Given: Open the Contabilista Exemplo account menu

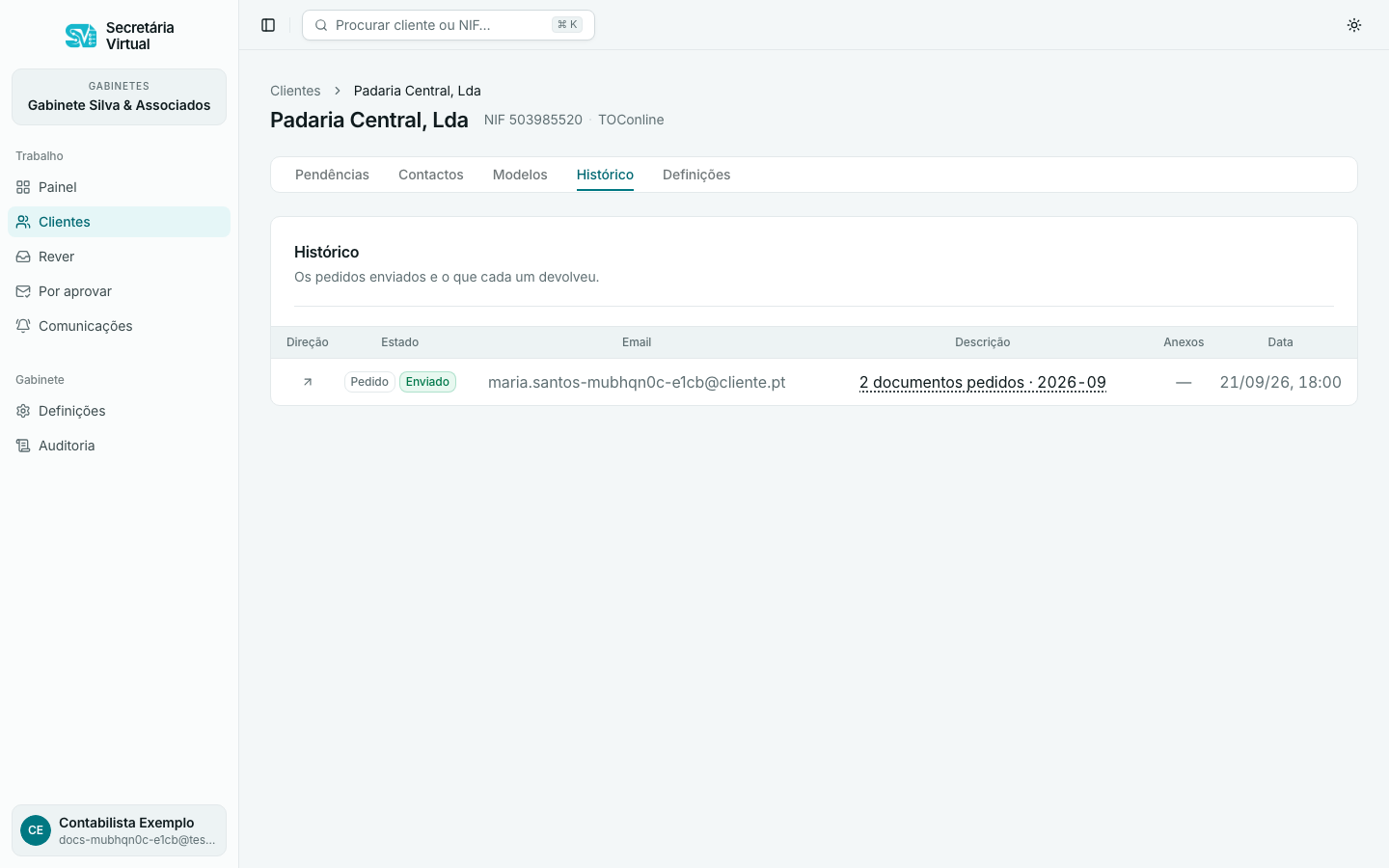Looking at the screenshot, I should [x=119, y=830].
